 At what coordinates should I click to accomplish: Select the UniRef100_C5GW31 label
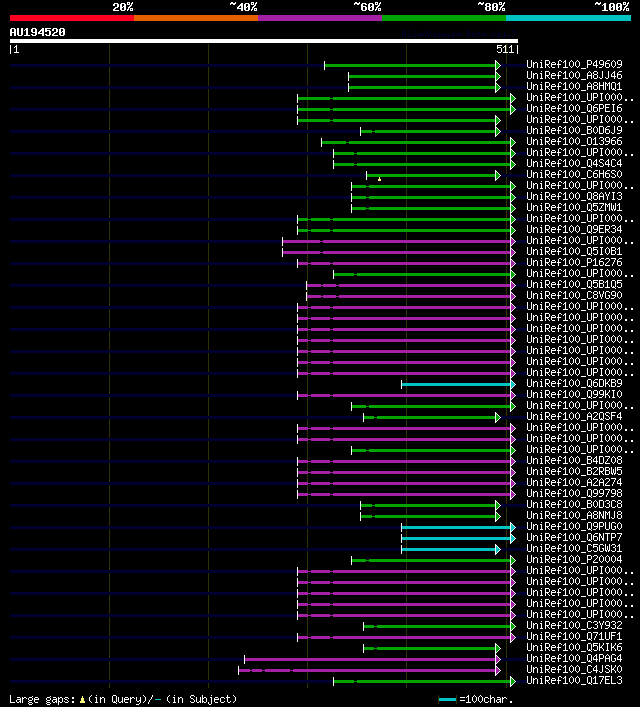[x=574, y=548]
